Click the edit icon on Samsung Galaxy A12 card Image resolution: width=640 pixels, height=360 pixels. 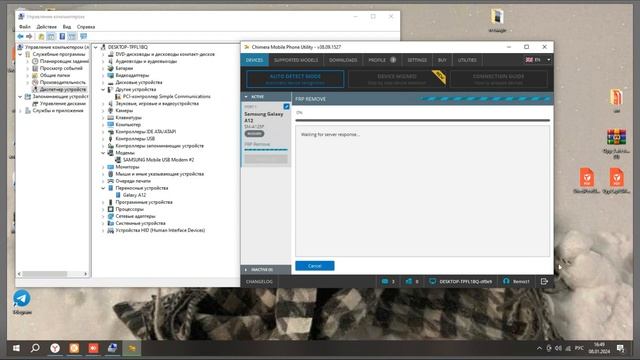pos(287,107)
